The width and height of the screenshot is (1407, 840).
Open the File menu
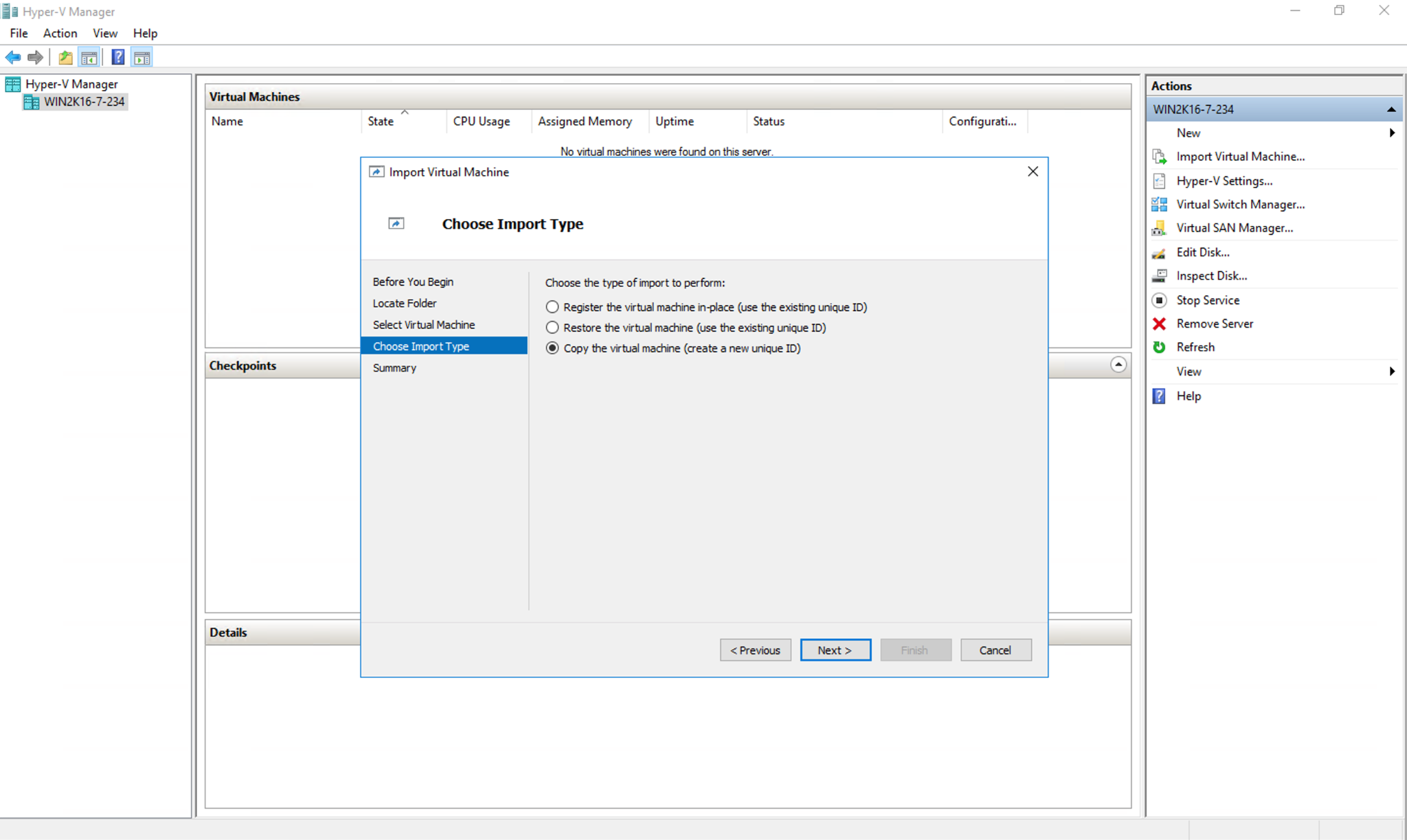coord(19,33)
